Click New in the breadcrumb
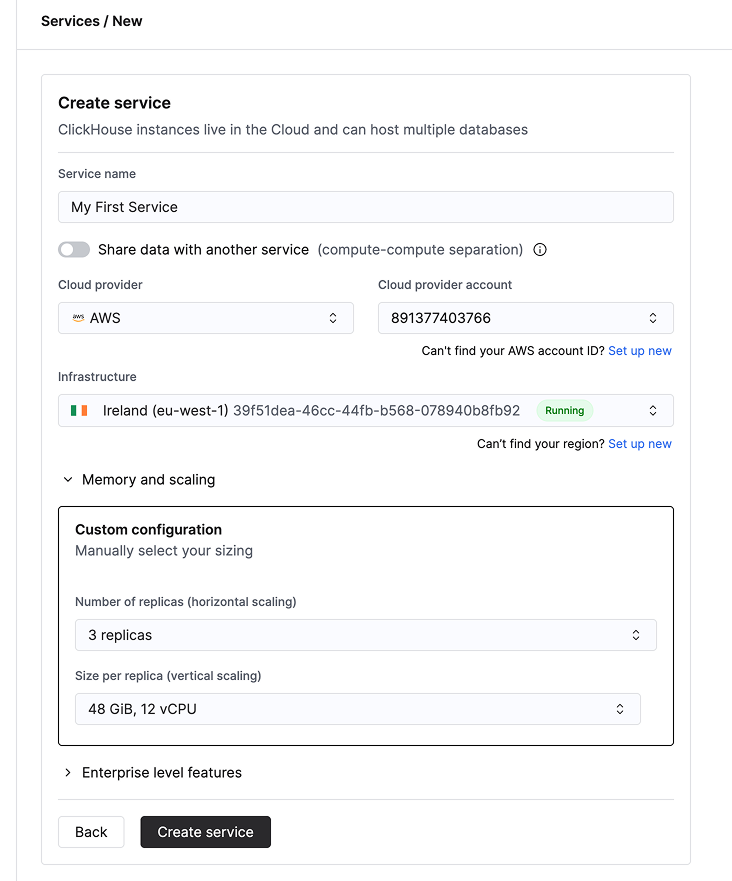This screenshot has width=732, height=881. point(127,20)
